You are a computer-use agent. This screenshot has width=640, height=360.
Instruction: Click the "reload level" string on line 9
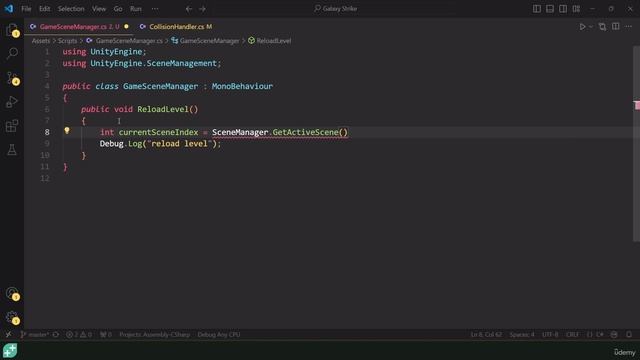[180, 144]
